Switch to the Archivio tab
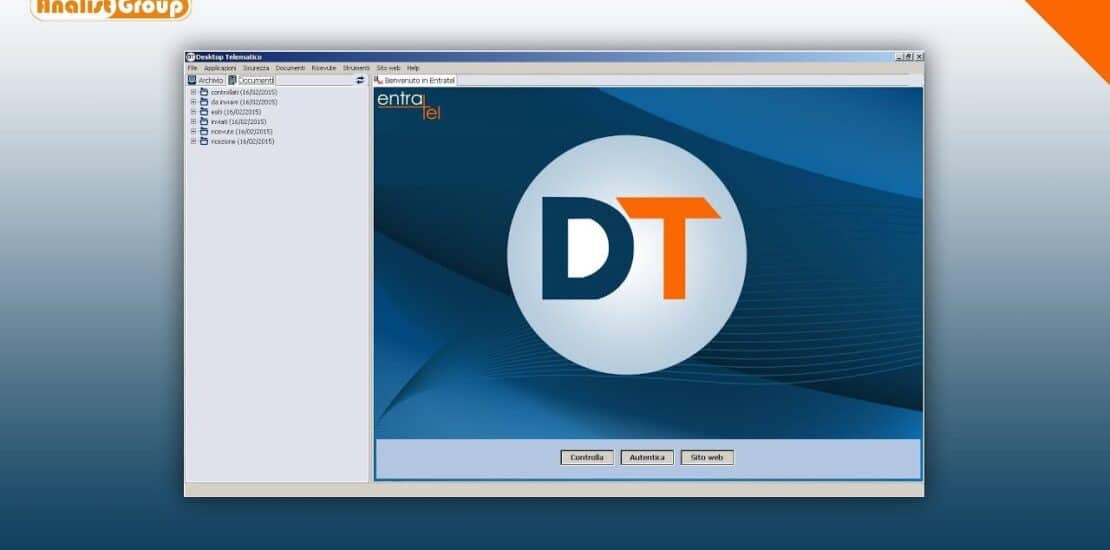This screenshot has height=550, width=1110. point(206,81)
